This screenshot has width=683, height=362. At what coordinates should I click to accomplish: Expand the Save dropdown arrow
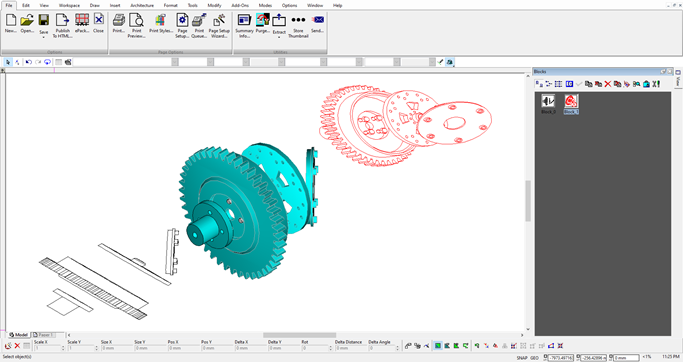[x=44, y=37]
